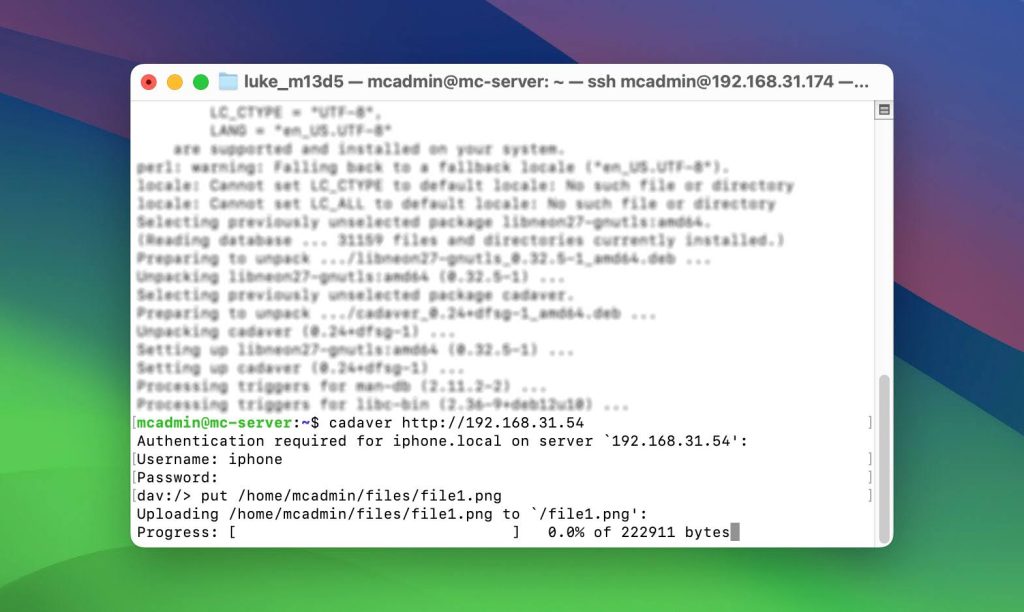
Task: Click the cadaver http://192.168.31.54 command
Action: click(x=456, y=423)
